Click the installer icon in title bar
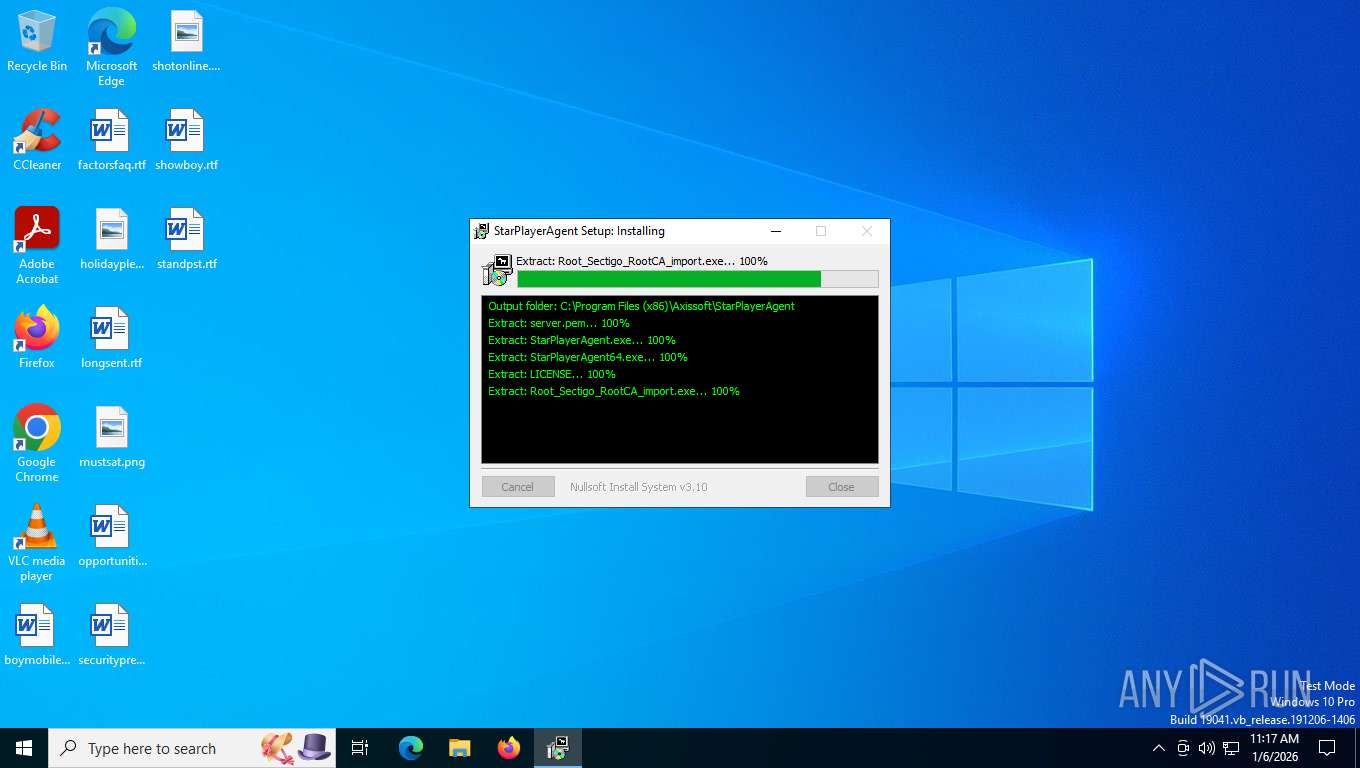Screen dimensions: 1360x768 pos(481,231)
